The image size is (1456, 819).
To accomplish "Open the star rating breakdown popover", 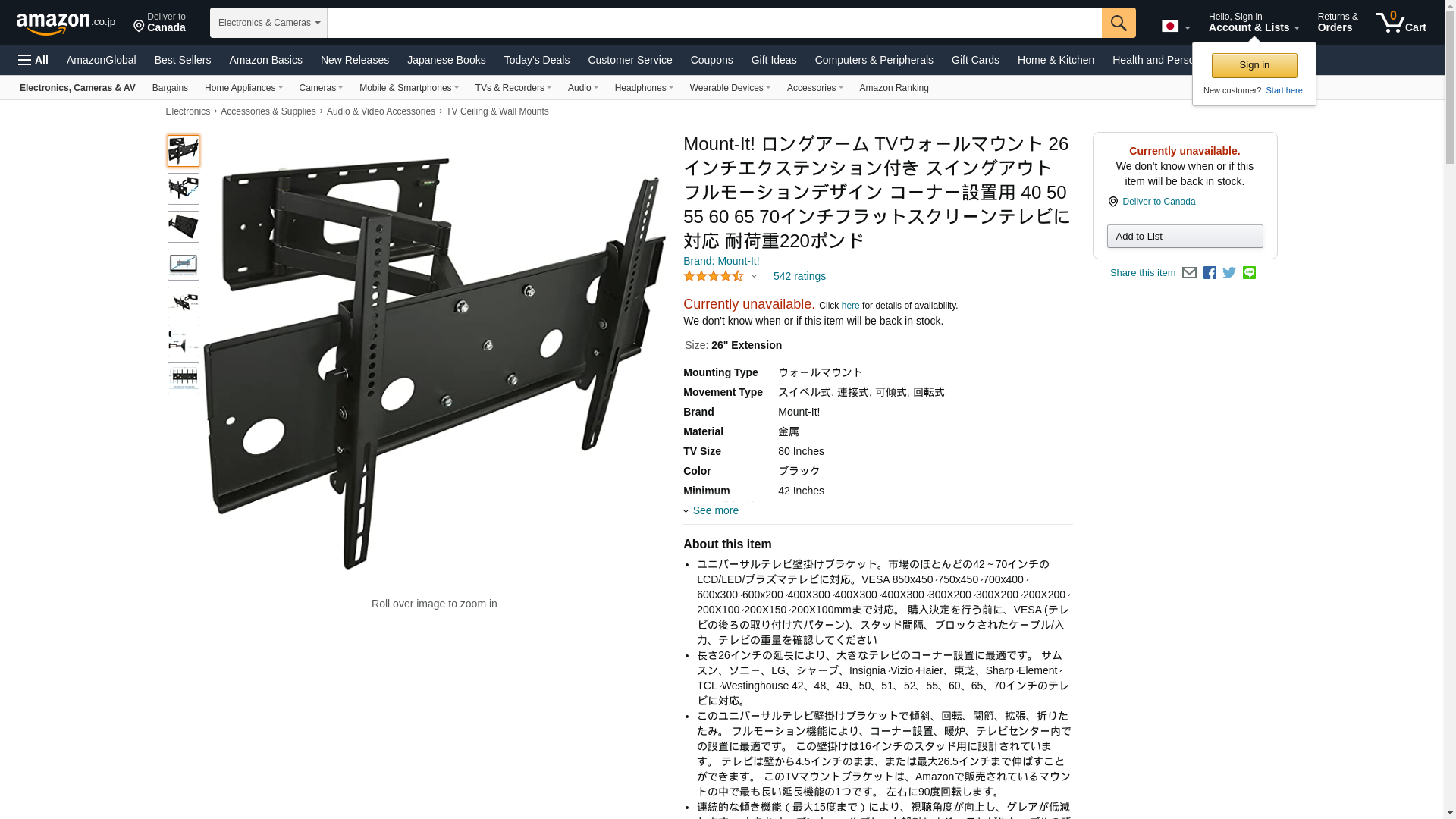I will 720,276.
